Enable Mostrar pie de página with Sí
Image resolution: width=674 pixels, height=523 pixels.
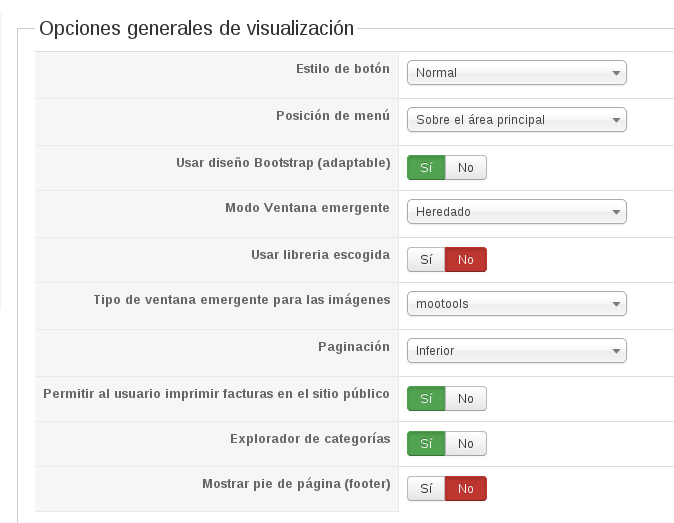[426, 489]
